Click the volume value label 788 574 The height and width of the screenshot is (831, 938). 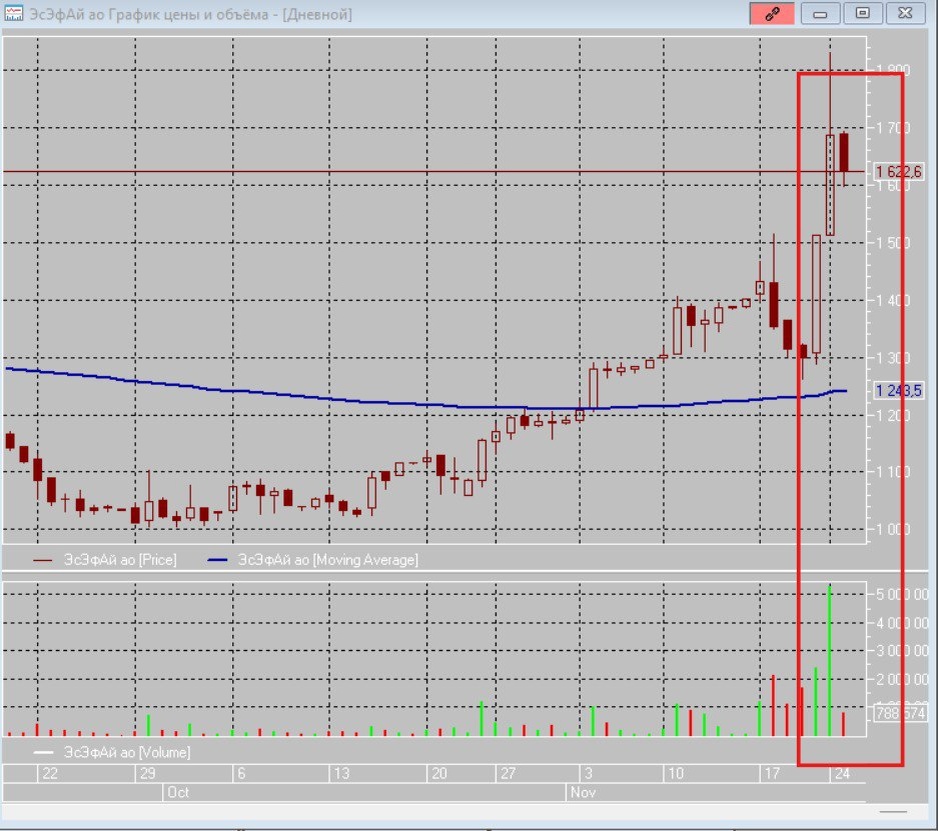pyautogui.click(x=900, y=713)
